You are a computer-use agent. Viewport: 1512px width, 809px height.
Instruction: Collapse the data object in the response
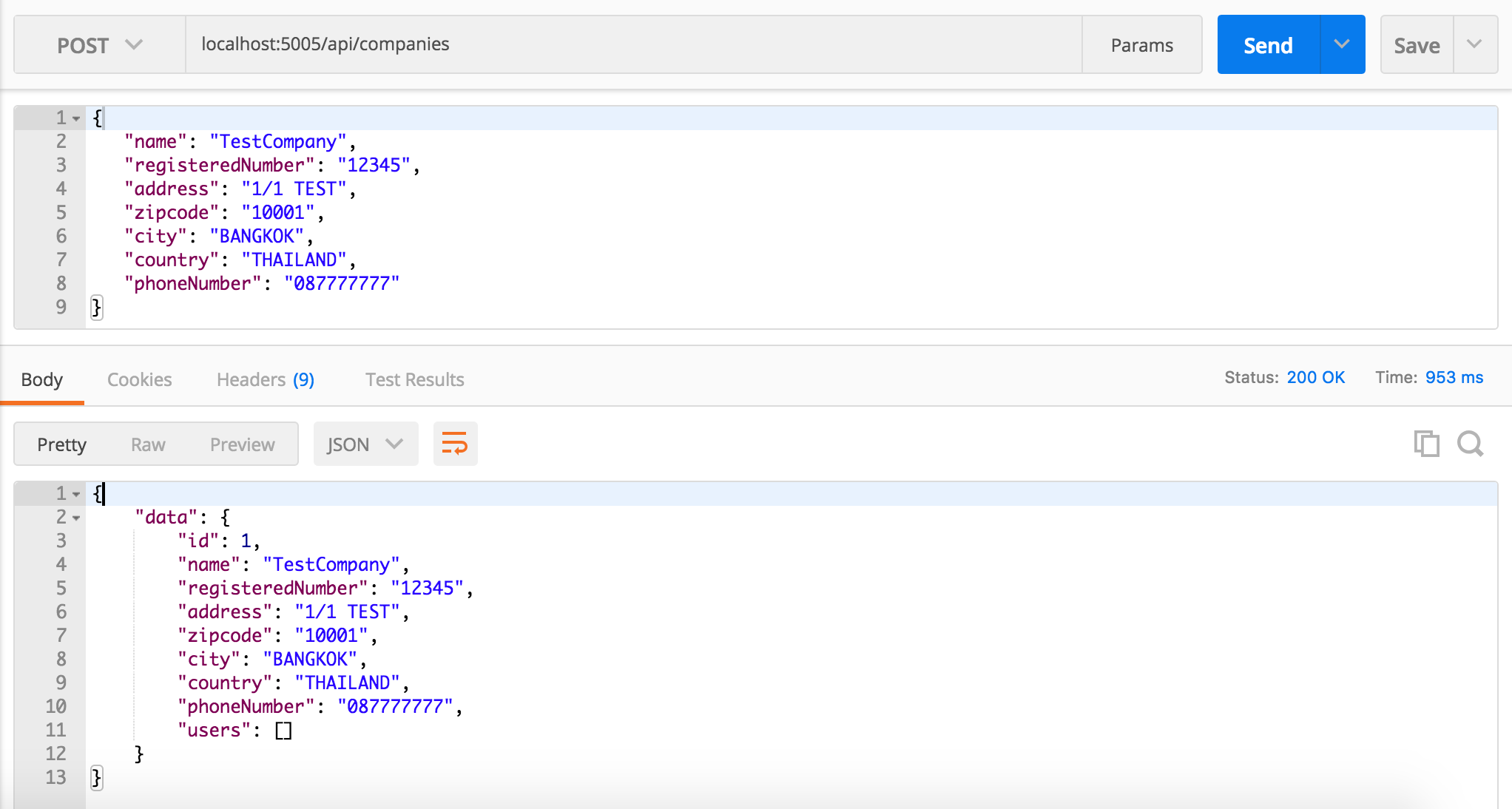pos(76,517)
